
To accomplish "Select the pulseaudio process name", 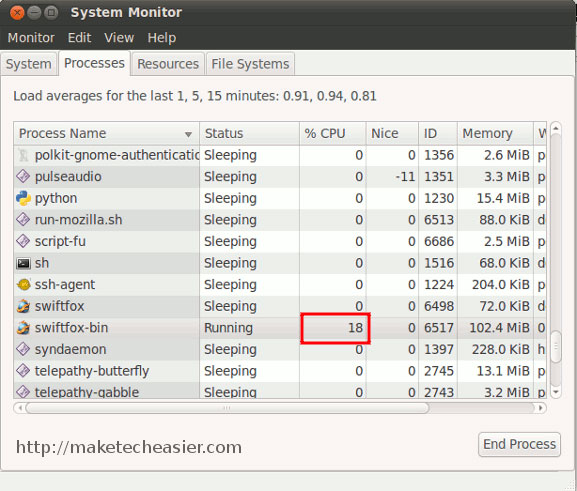I will [68, 177].
